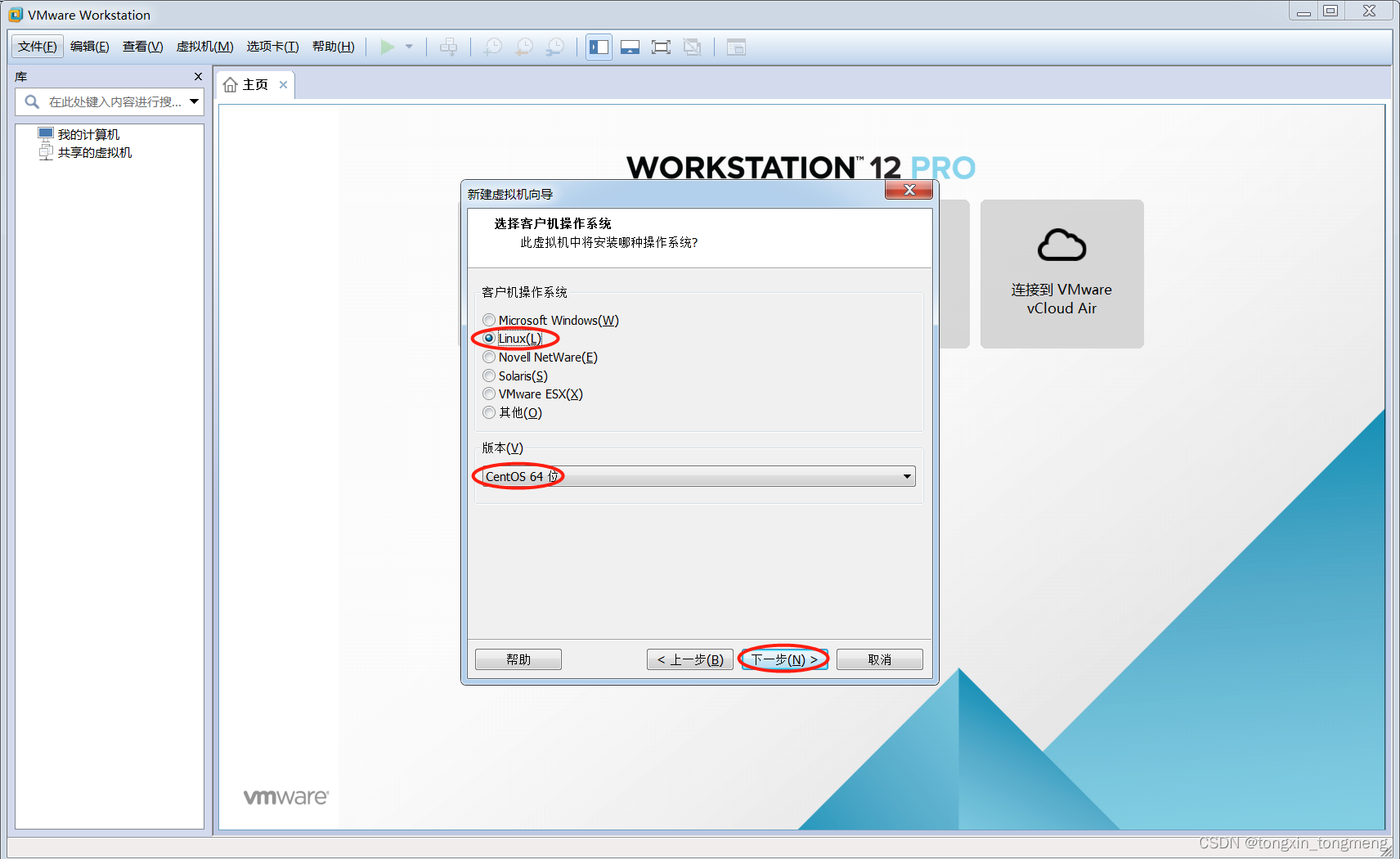
Task: Open the library search filter dropdown
Action: click(x=195, y=101)
